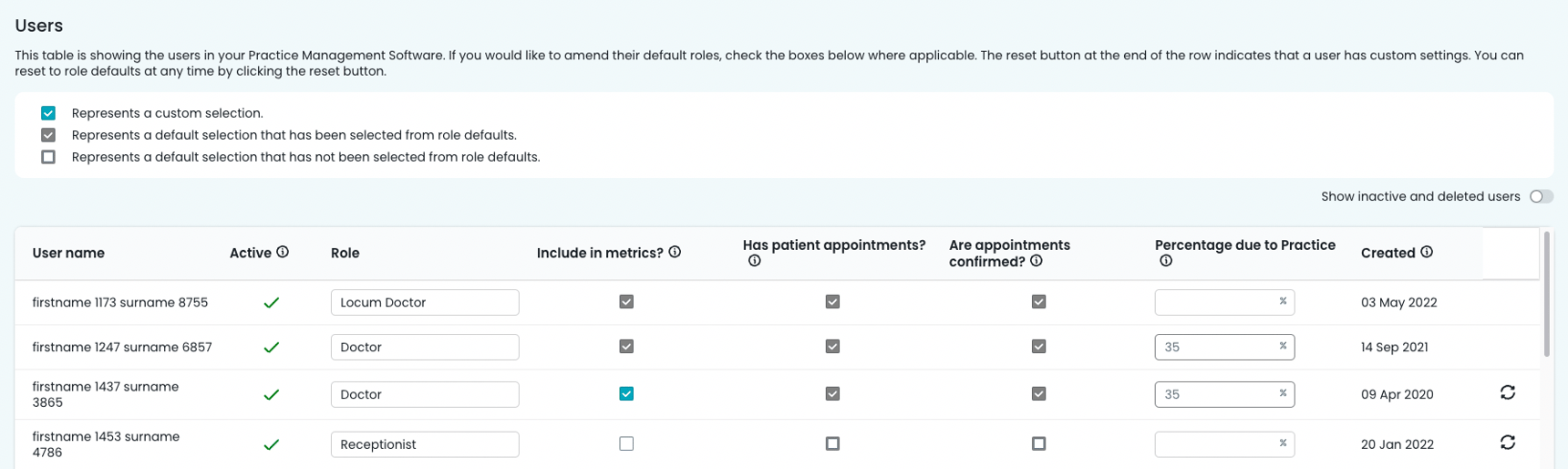
Task: Click the table's vertical scrollbar
Action: click(x=1546, y=294)
